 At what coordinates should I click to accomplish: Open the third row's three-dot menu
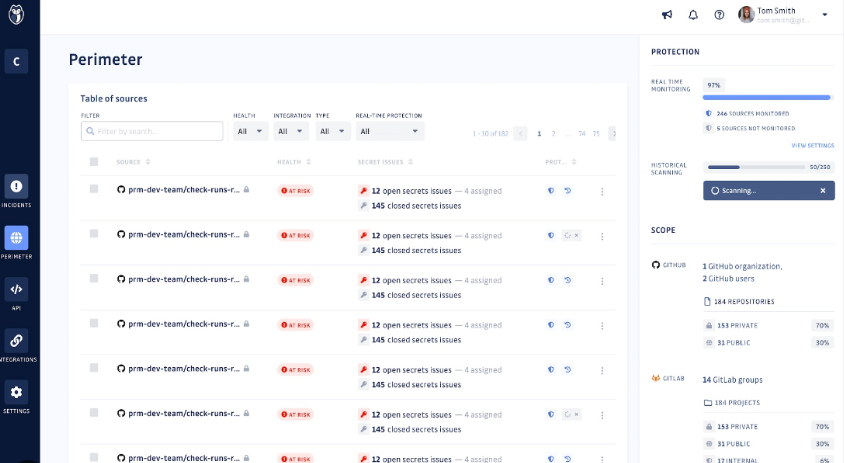click(x=602, y=281)
